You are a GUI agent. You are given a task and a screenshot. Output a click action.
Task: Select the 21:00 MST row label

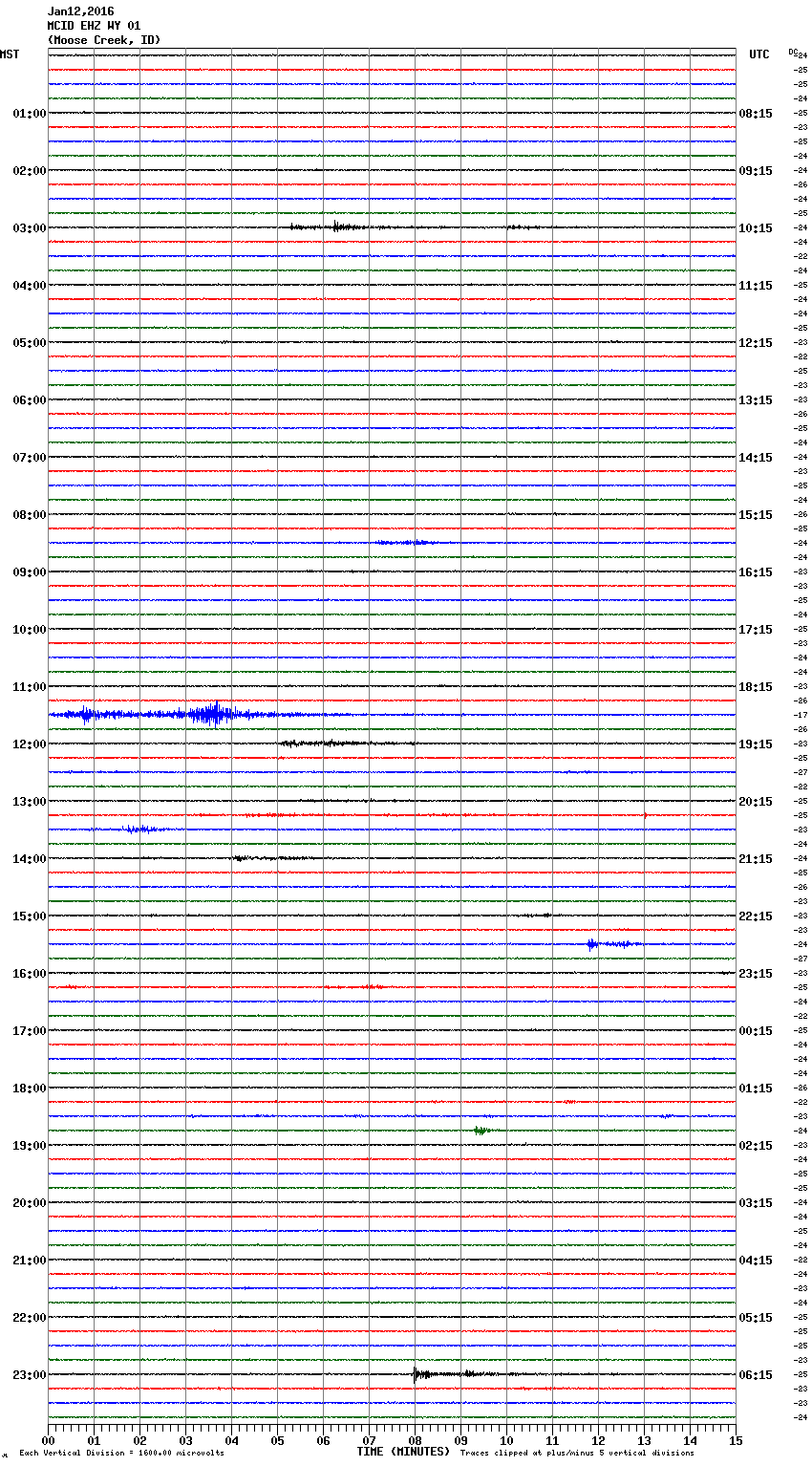30,1261
